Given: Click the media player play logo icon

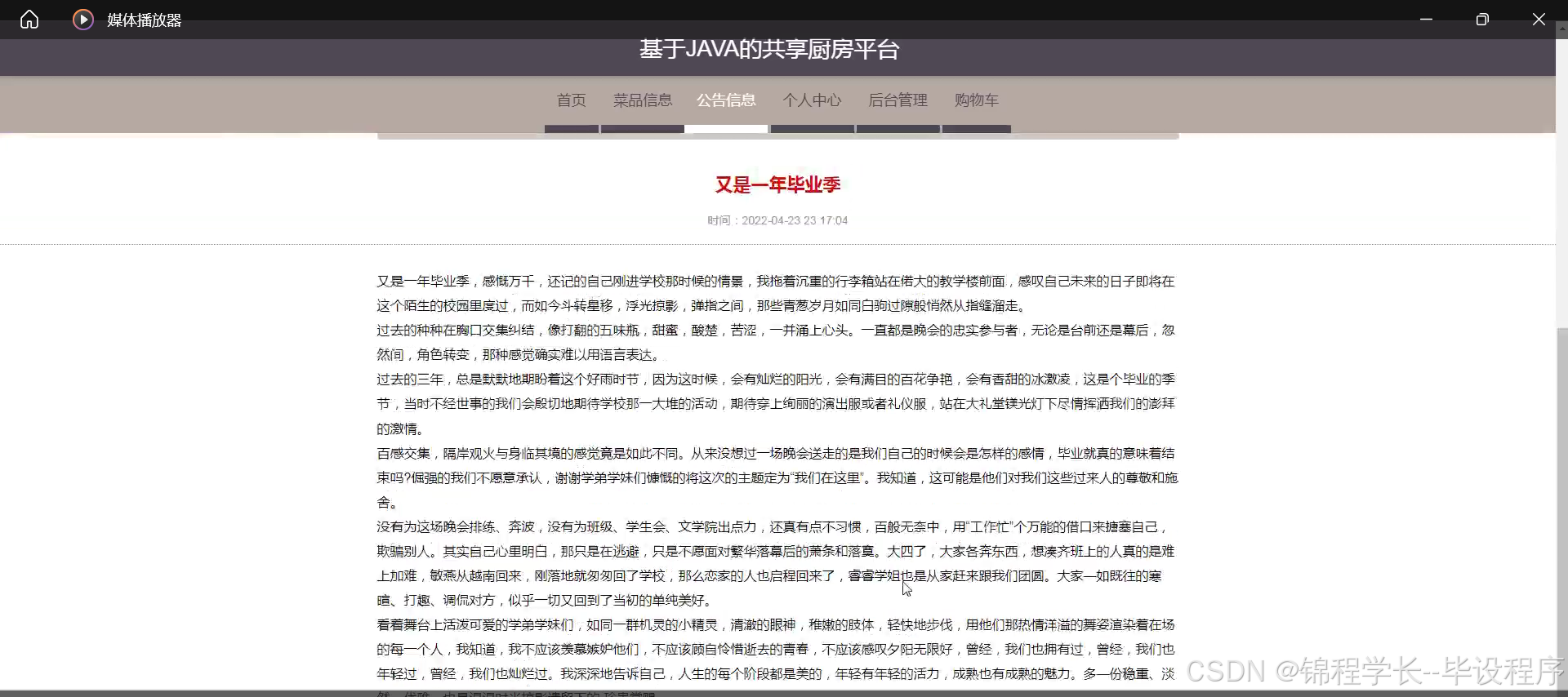Looking at the screenshot, I should [x=82, y=20].
